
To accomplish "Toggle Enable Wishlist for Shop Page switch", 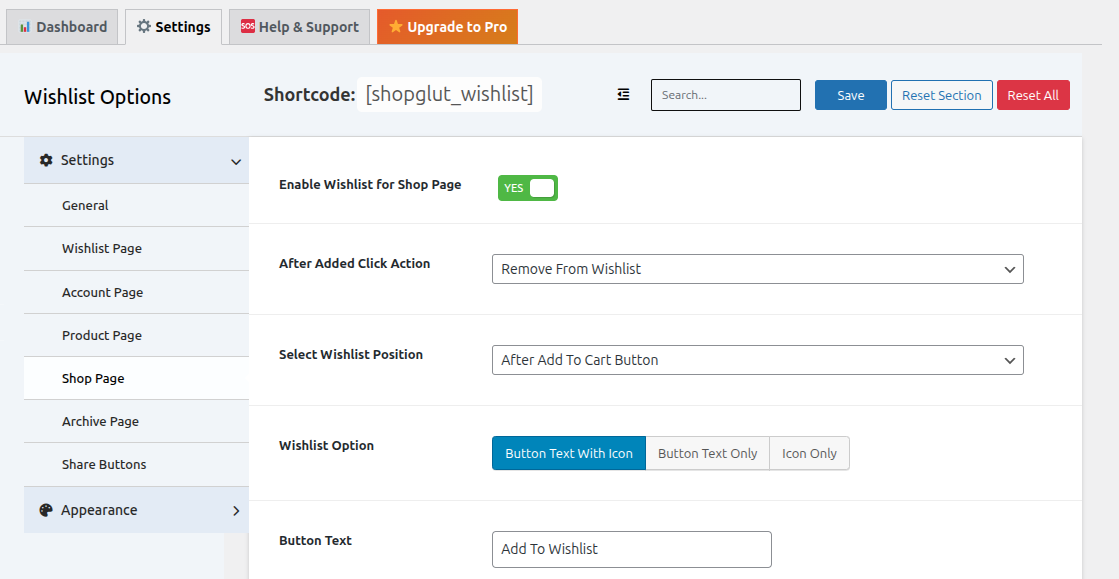I will 527,188.
